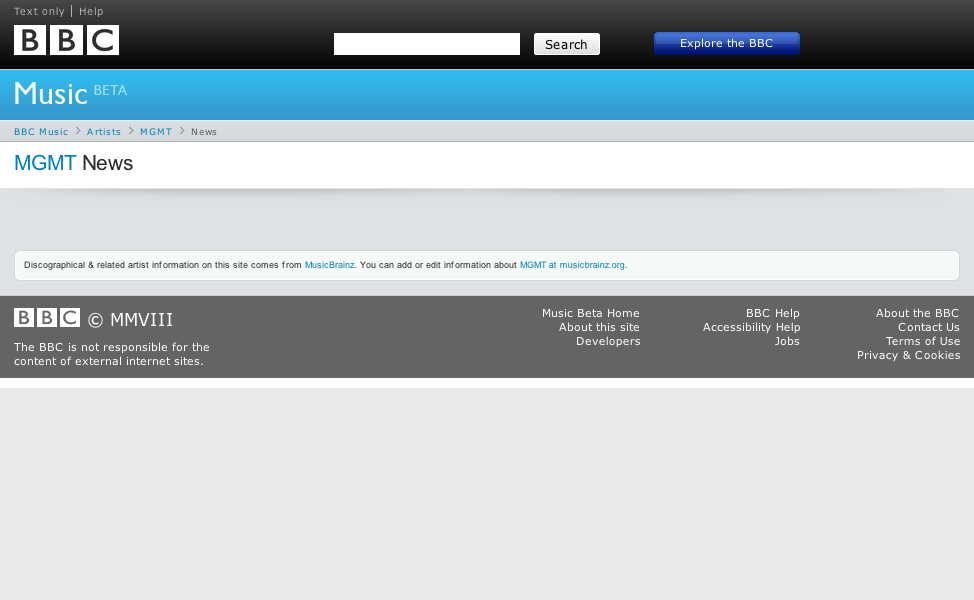Focus the search text field
This screenshot has width=974, height=600.
point(427,44)
